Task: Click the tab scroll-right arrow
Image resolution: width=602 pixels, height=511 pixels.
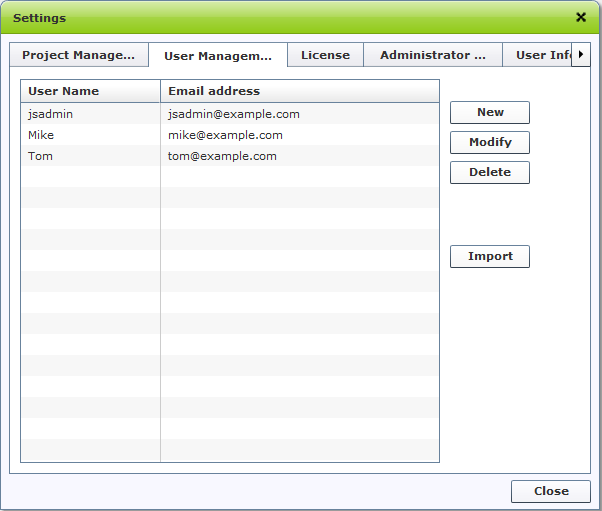Action: (x=581, y=55)
